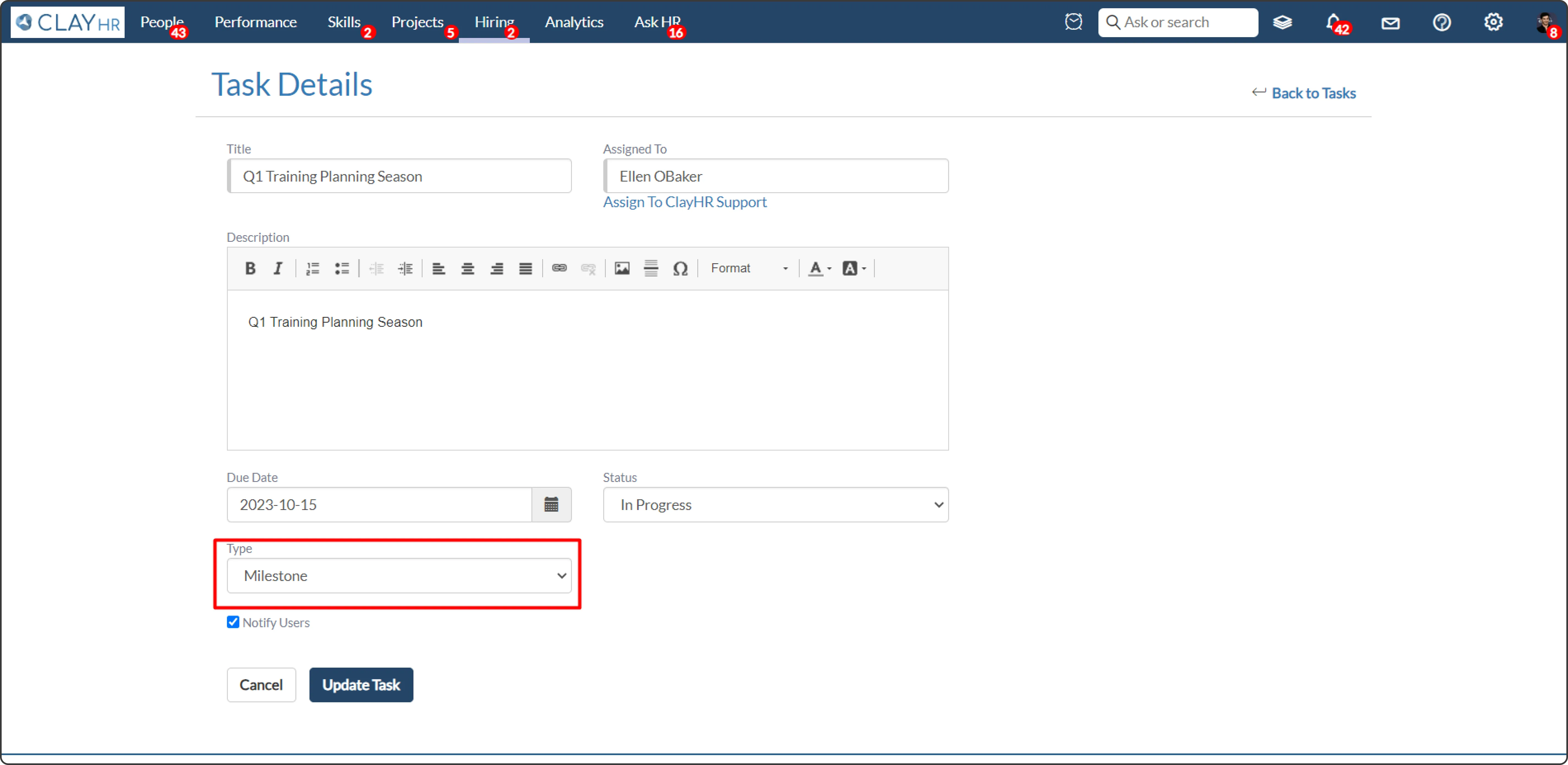The width and height of the screenshot is (1568, 765).
Task: Open the due date calendar picker
Action: 551,504
